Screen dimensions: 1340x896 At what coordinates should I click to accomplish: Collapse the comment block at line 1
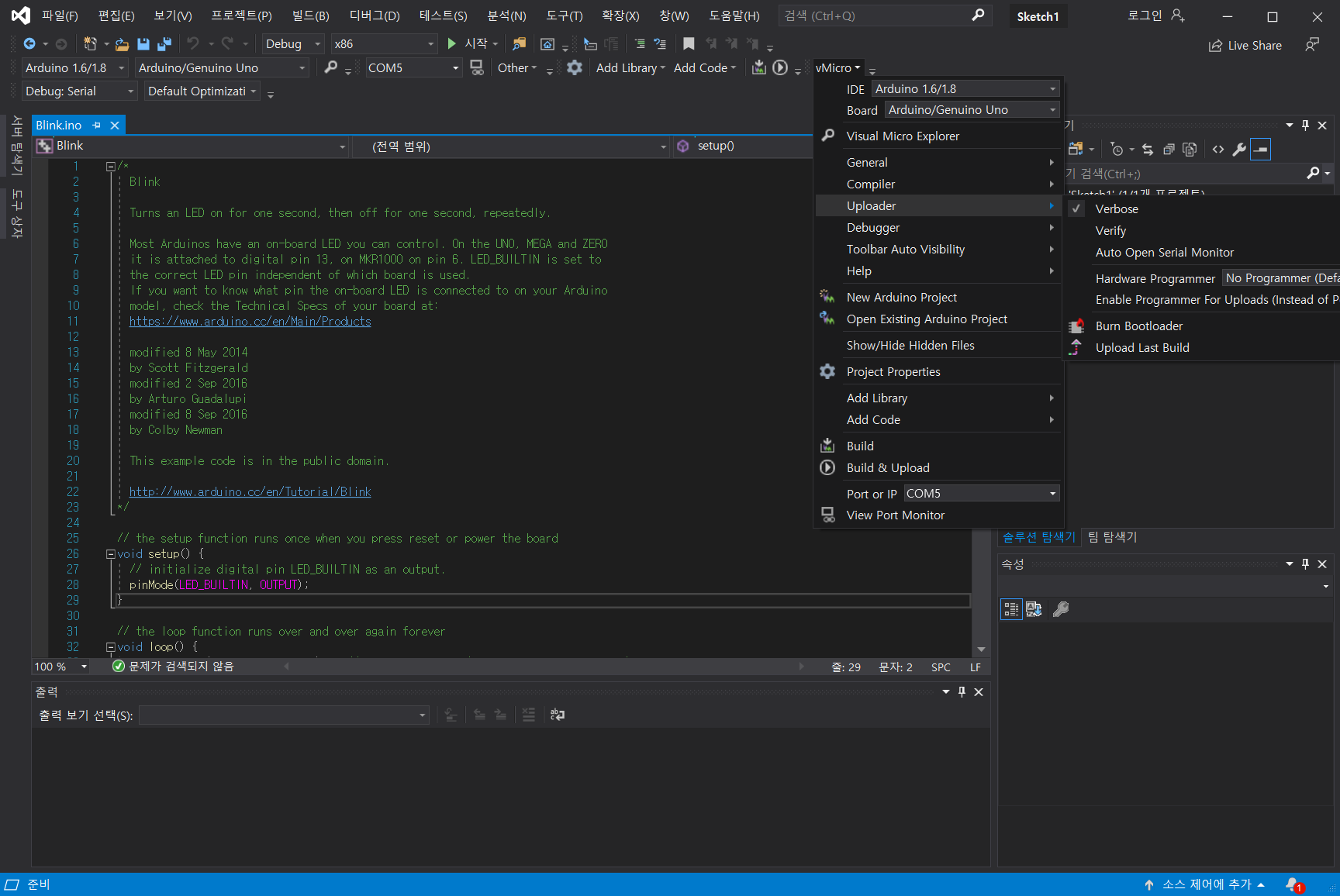[x=111, y=167]
